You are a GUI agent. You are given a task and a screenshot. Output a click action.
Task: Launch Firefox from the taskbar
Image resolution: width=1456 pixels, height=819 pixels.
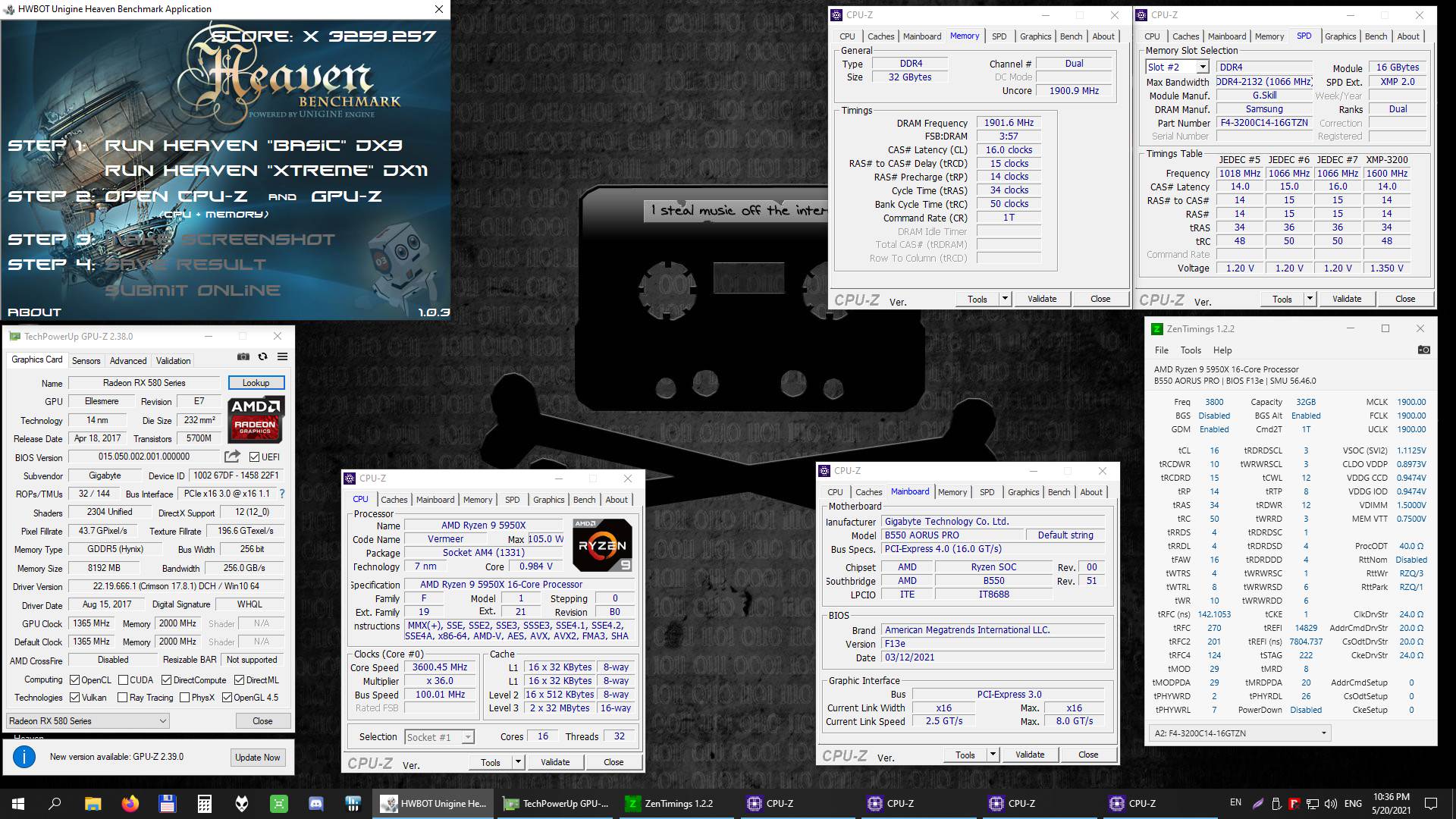tap(130, 803)
